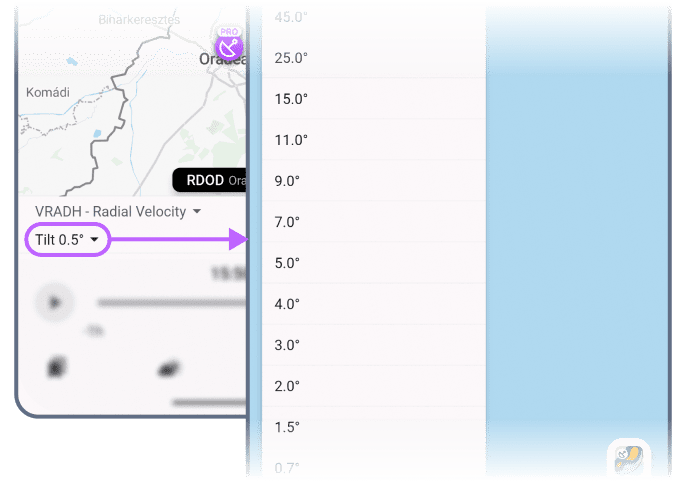686x481 pixels.
Task: Choose the 3.0° tilt angle
Action: click(x=374, y=345)
